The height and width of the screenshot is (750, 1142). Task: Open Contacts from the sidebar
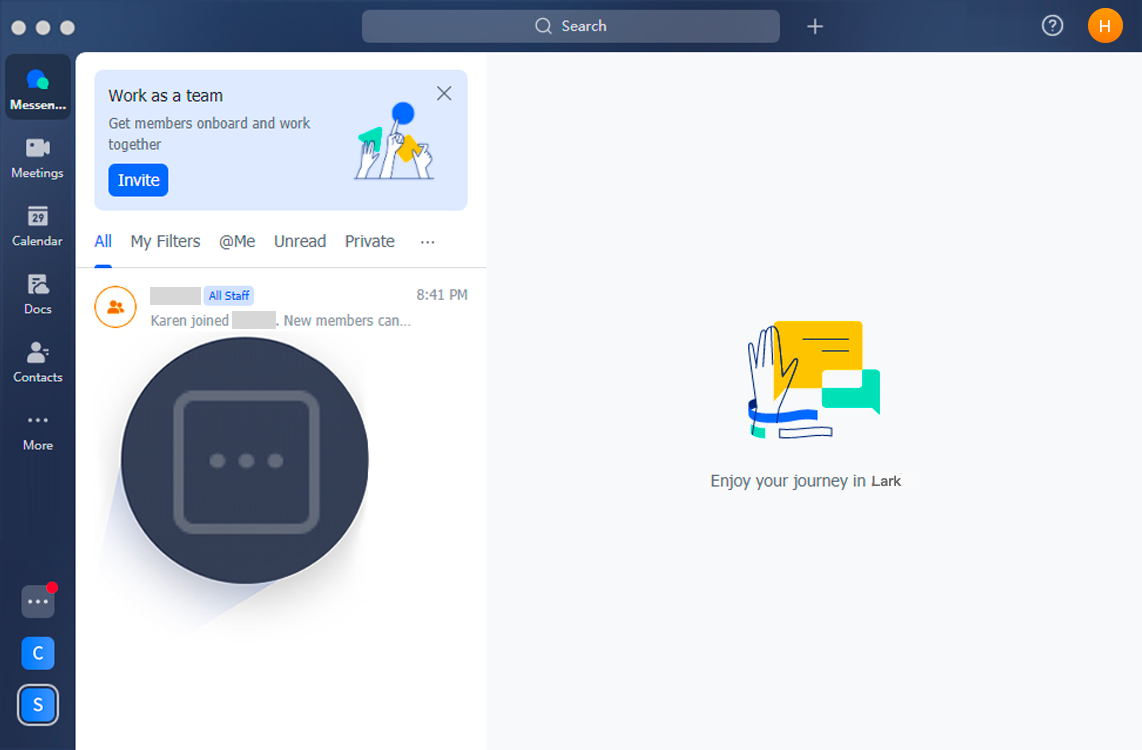[x=38, y=361]
